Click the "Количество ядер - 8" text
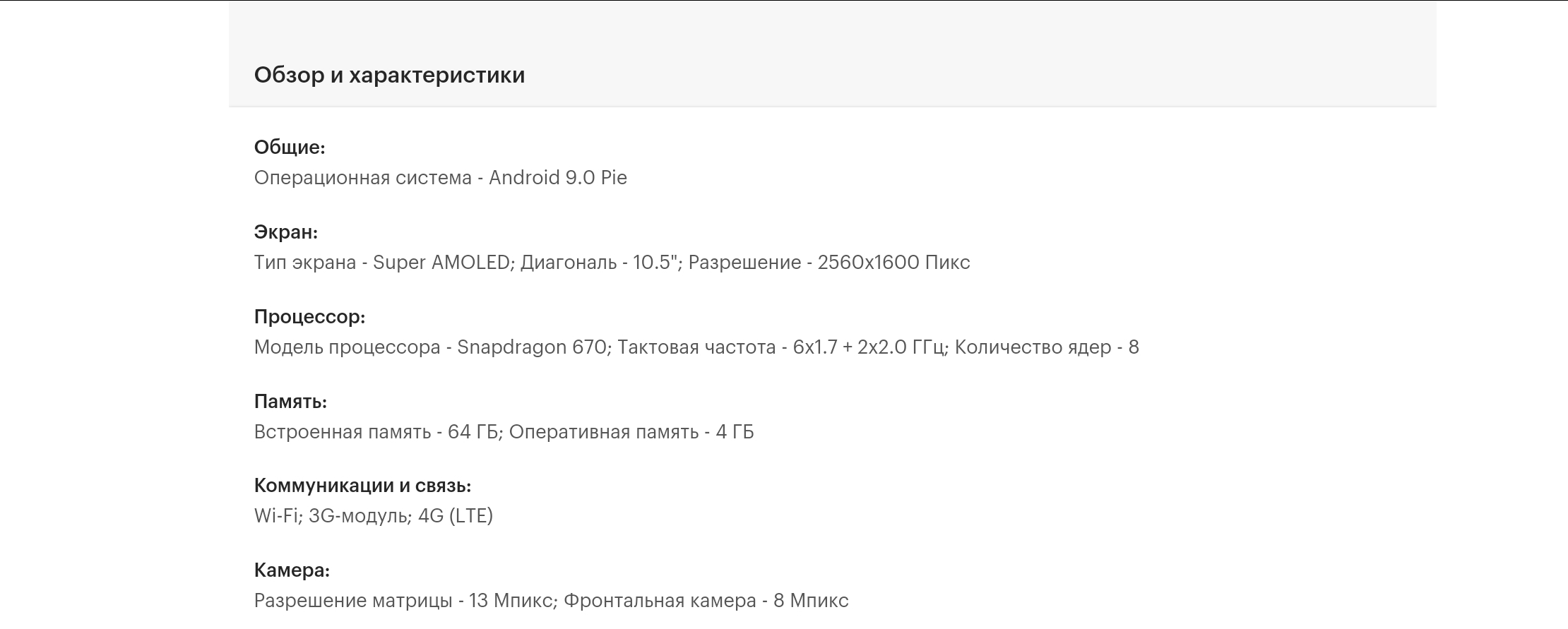The width and height of the screenshot is (1568, 629). pos(1046,347)
